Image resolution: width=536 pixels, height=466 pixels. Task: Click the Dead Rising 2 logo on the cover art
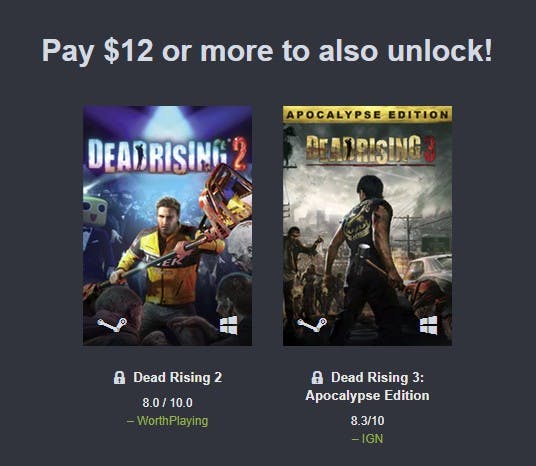167,155
